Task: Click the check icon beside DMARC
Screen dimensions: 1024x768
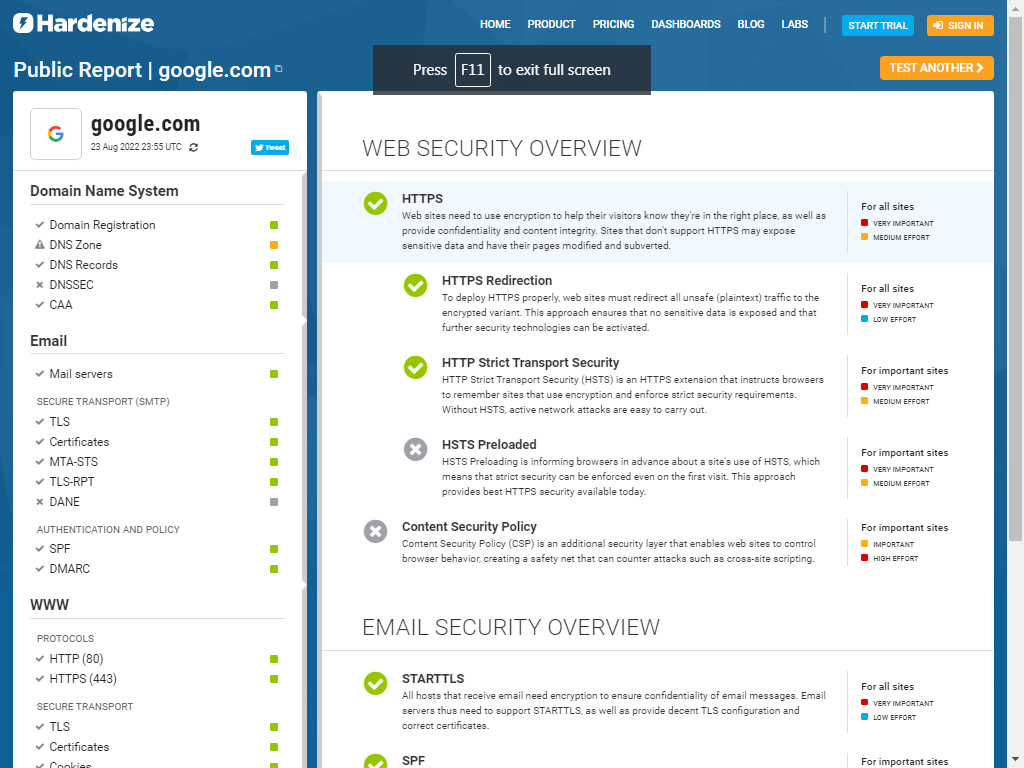Action: click(x=40, y=569)
